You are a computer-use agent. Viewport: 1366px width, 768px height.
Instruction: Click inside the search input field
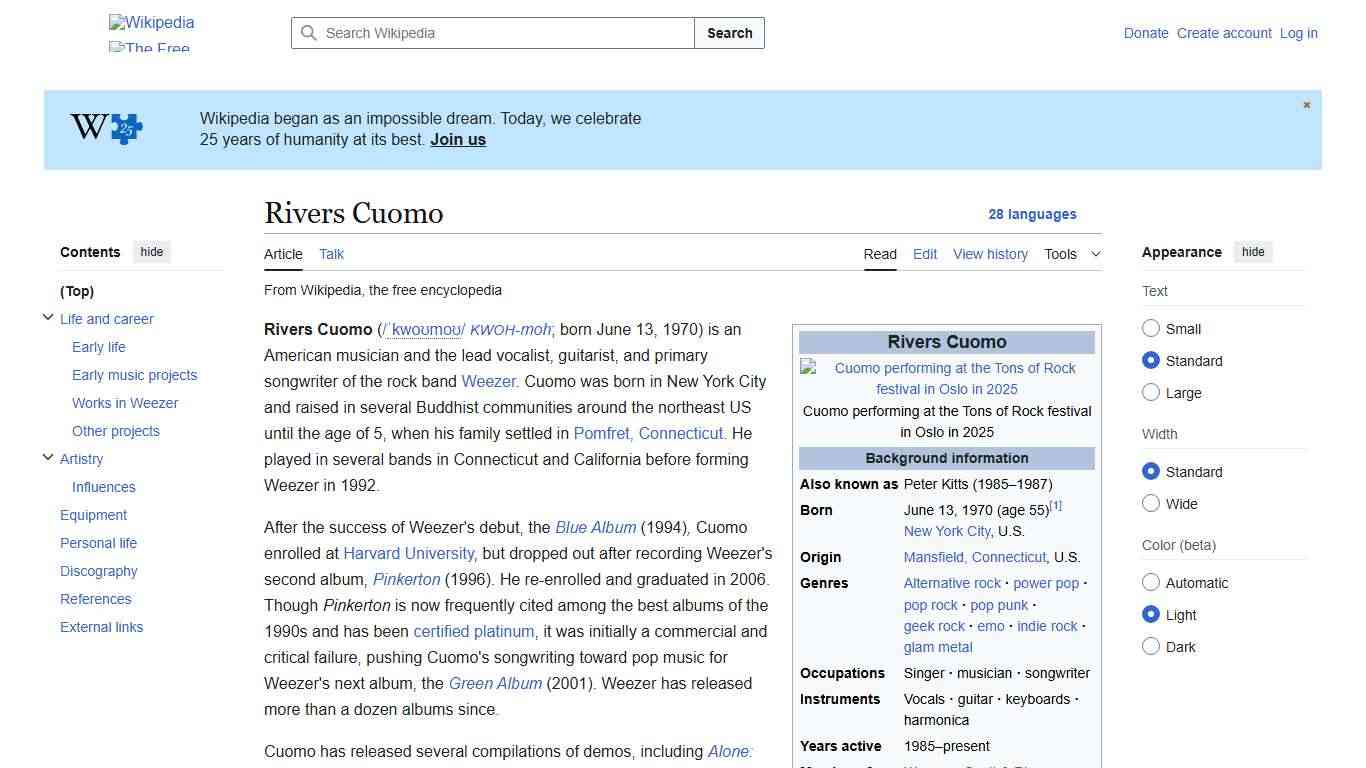(x=490, y=33)
